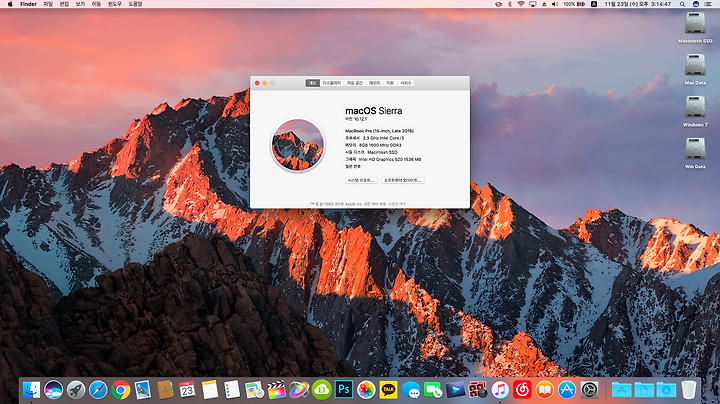The width and height of the screenshot is (720, 404).
Task: Open Messages speech bubble icon in dock
Action: tap(411, 390)
